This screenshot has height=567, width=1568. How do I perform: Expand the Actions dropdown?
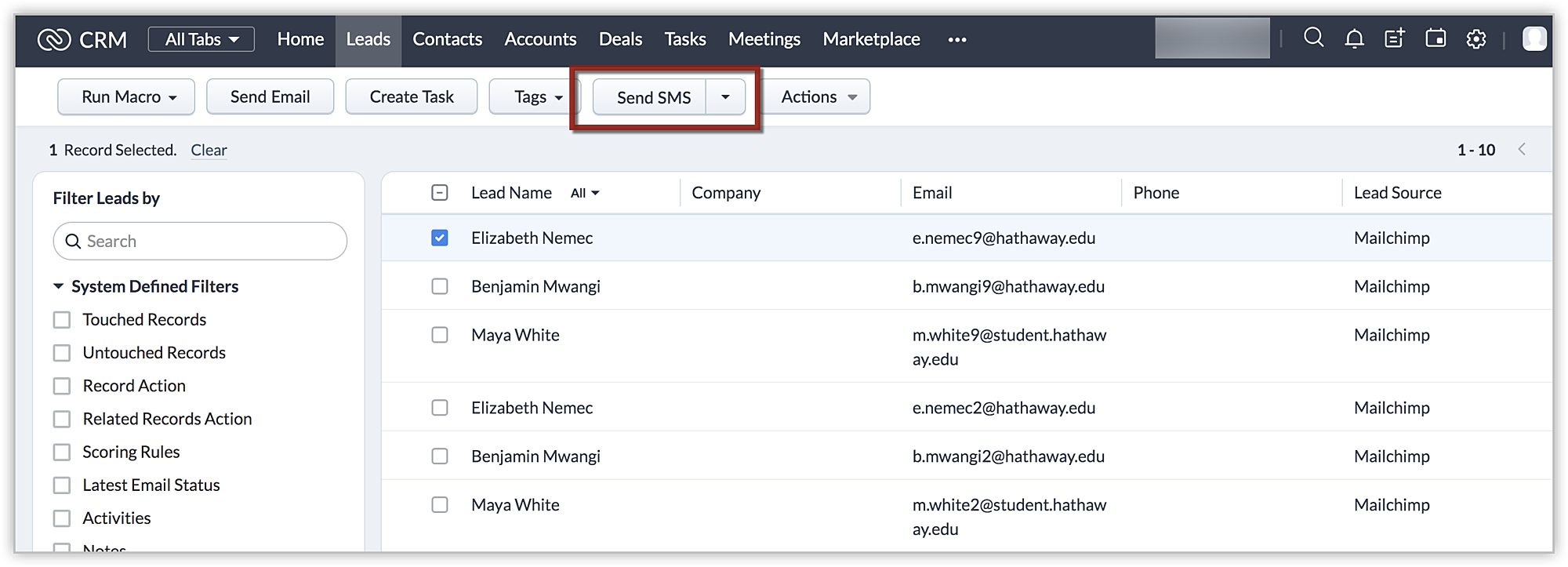tap(818, 97)
